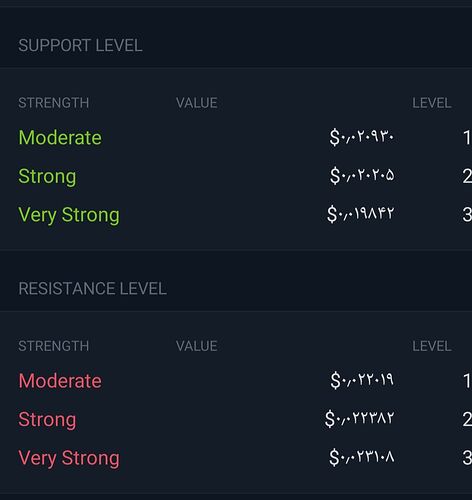Click the Moderate resistance value $۰٫۰۲۲۰۱۹
The height and width of the screenshot is (500, 472).
point(362,380)
